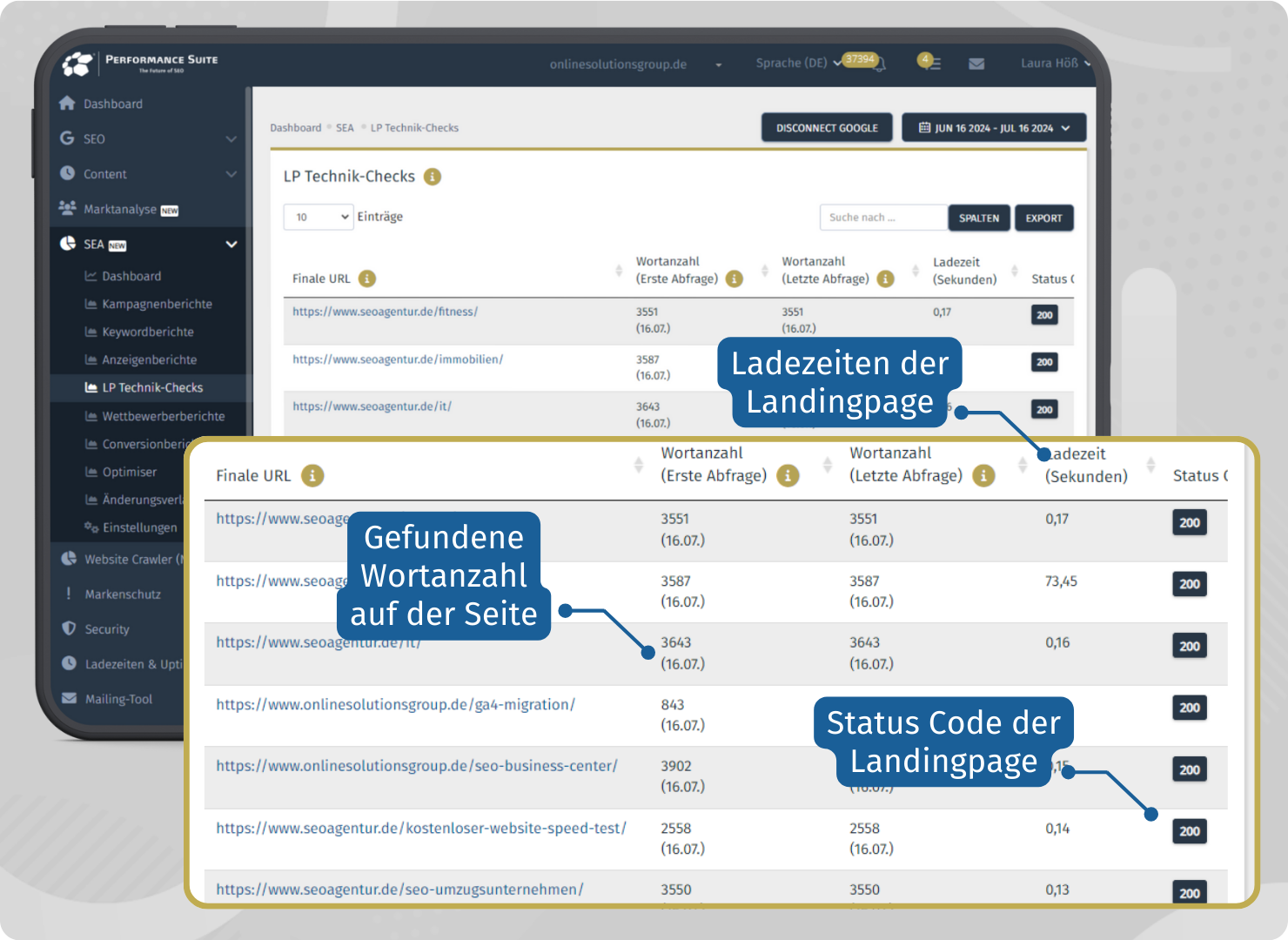The width and height of the screenshot is (1288, 940).
Task: Open the SEA sub-menu Dashboard entry
Action: tap(131, 276)
